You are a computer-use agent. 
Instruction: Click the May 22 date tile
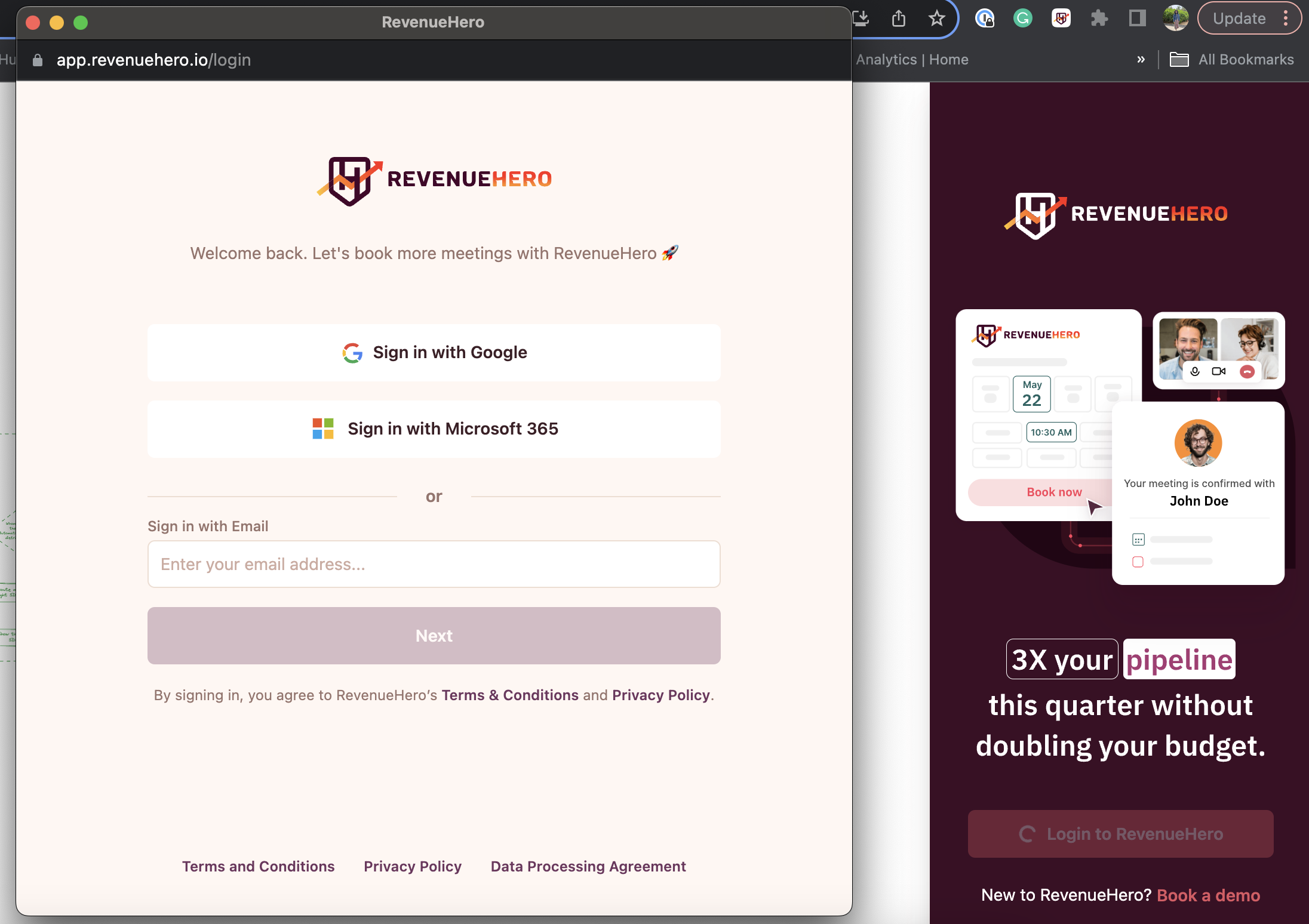(1031, 394)
